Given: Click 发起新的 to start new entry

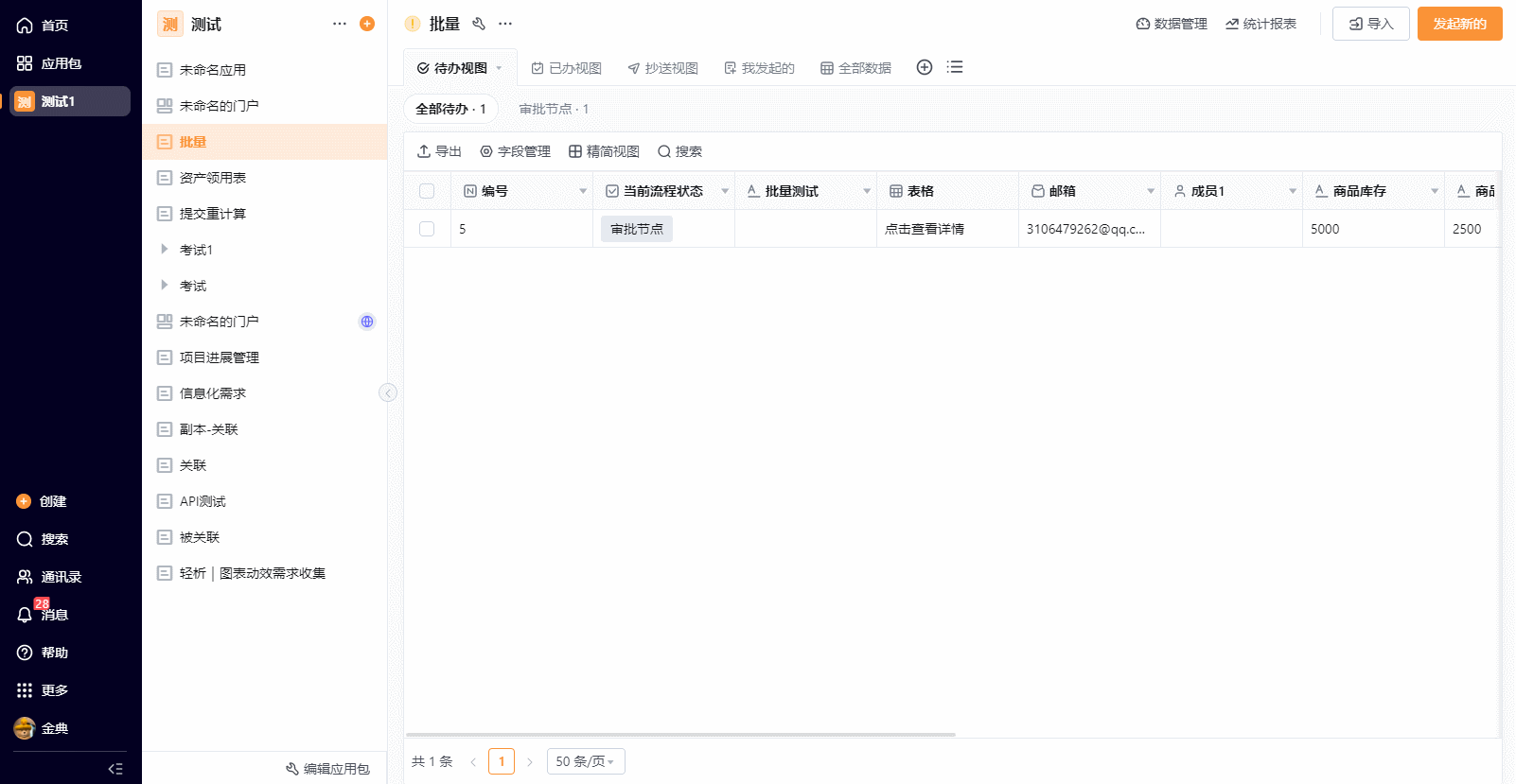Looking at the screenshot, I should (1460, 24).
